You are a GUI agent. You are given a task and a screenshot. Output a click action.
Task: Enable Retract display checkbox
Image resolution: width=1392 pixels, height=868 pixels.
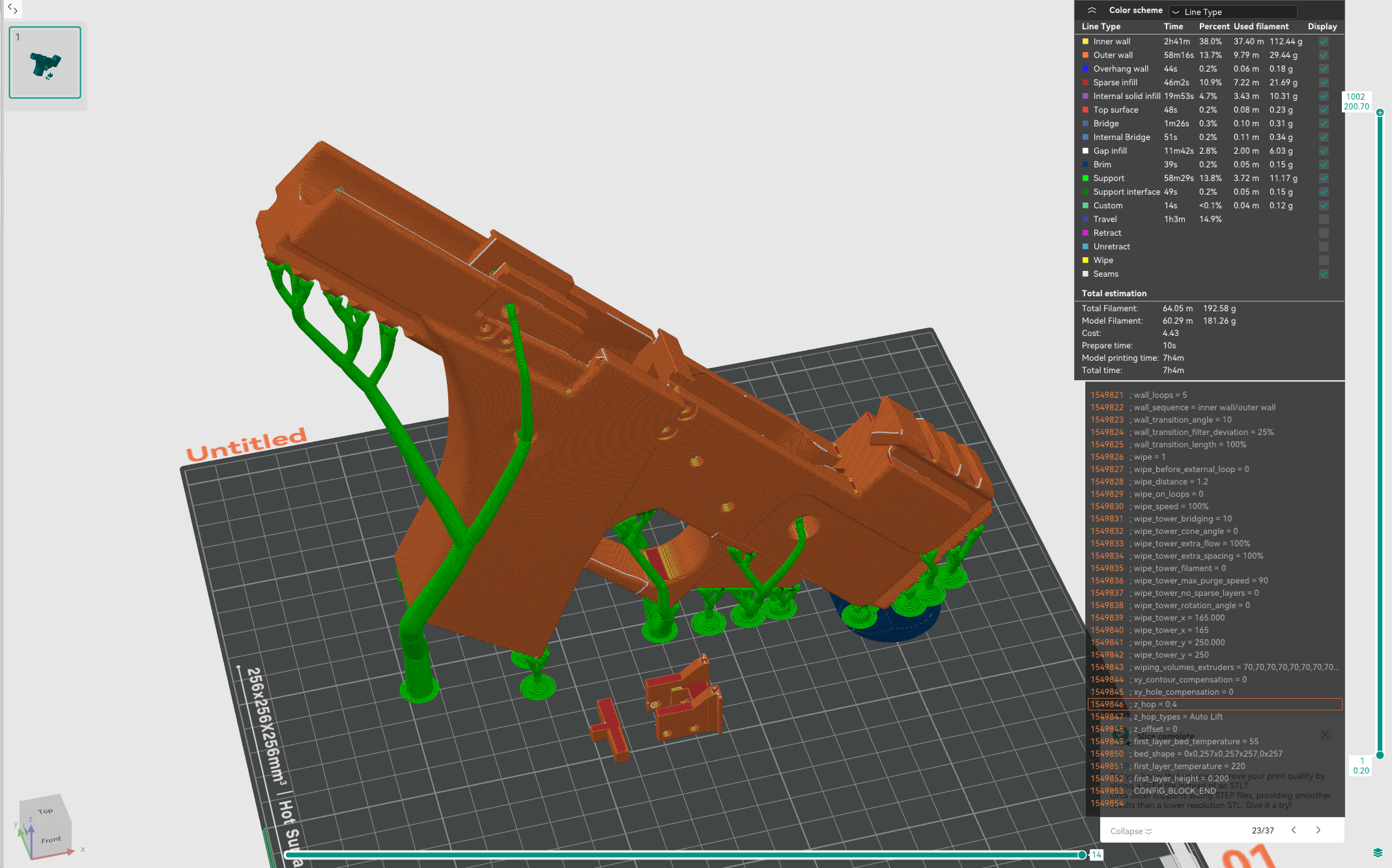[x=1324, y=233]
